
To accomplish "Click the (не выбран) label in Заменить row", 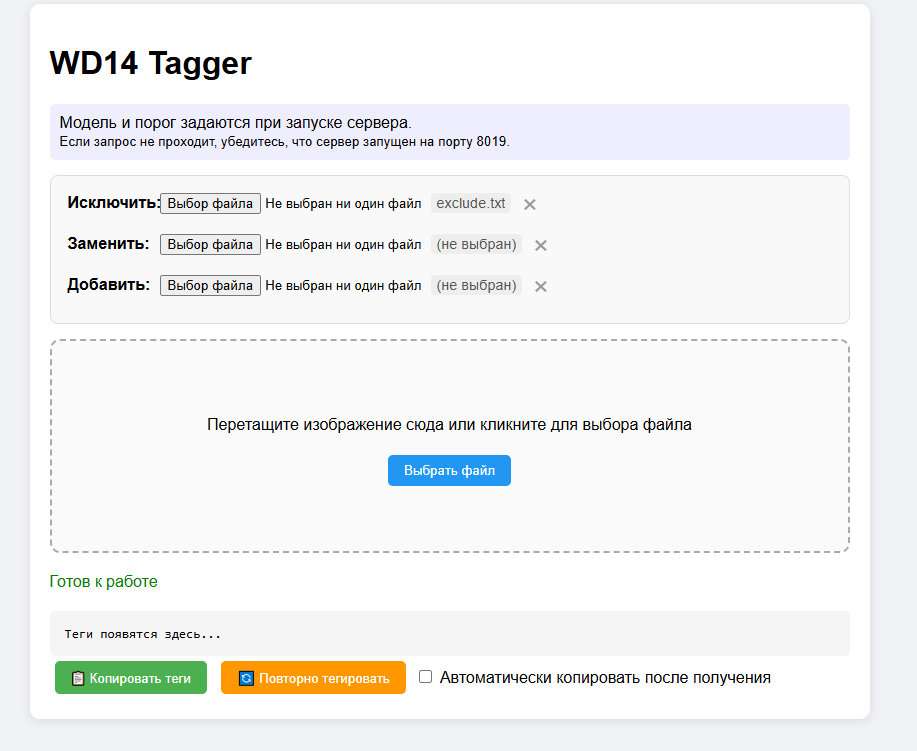I will tap(477, 244).
